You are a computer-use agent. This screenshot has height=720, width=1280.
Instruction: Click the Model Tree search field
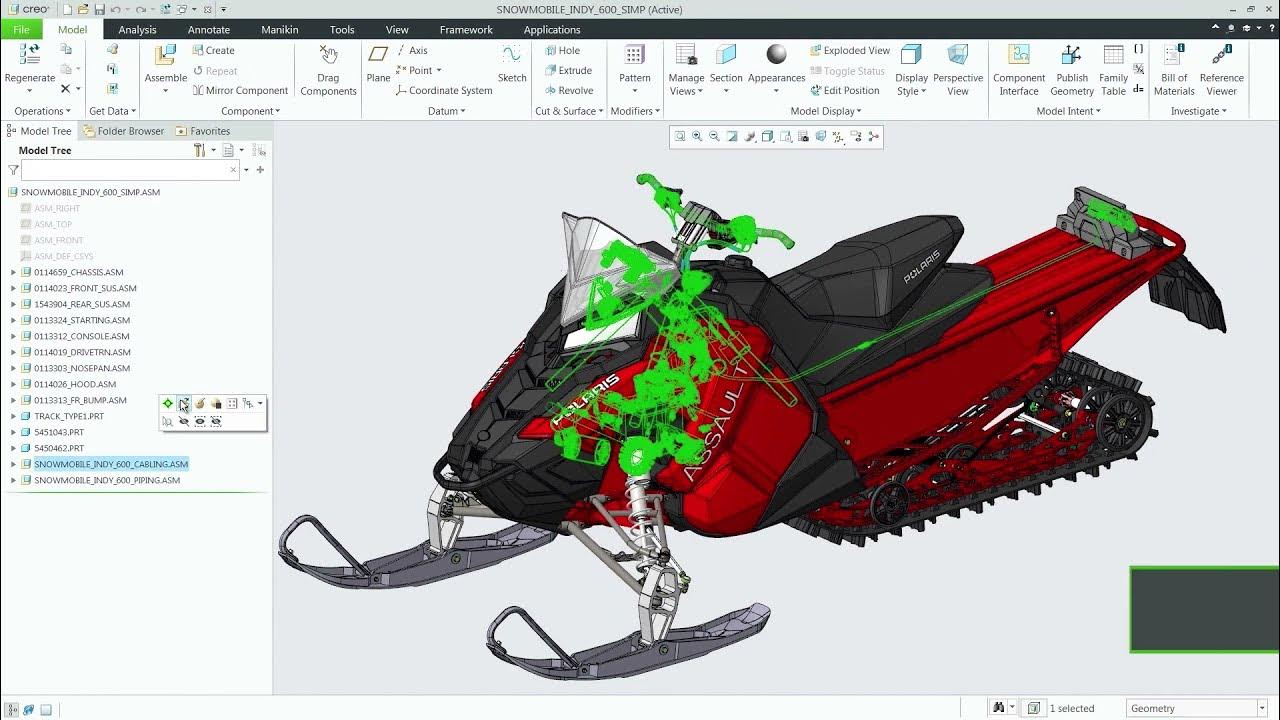[x=131, y=170]
